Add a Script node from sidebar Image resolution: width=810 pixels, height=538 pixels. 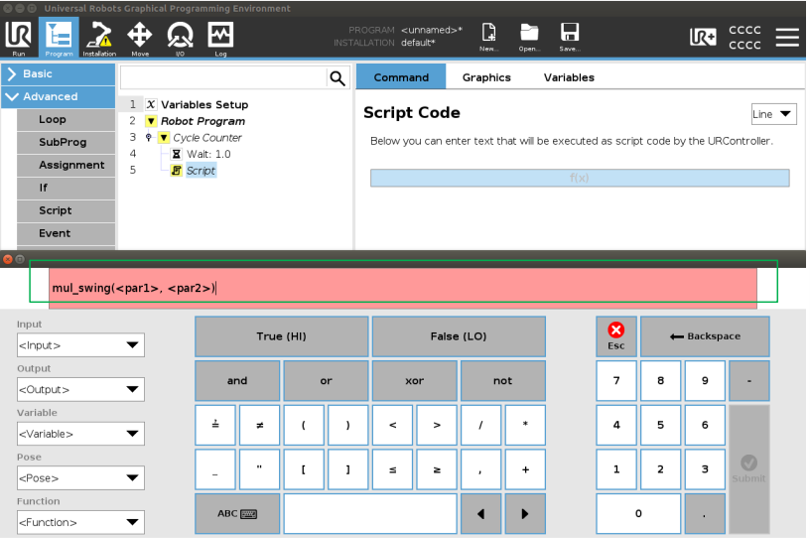66,210
